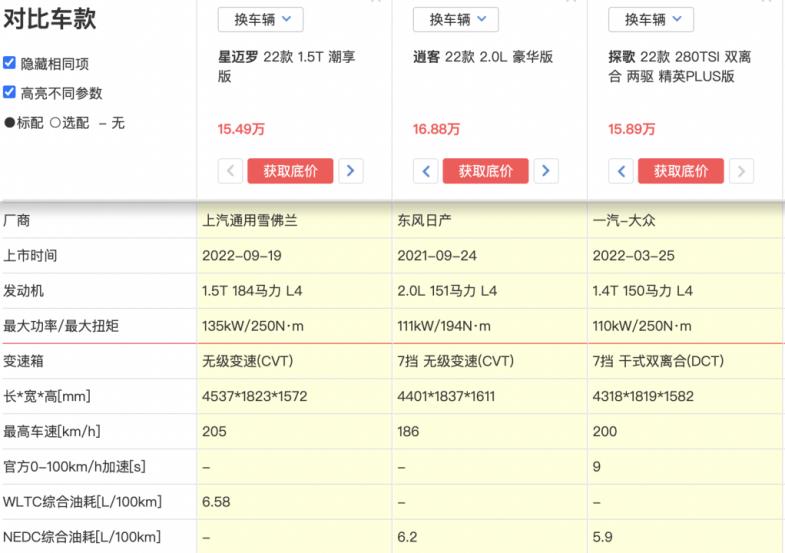Click the 长*宽*高[mm] row label
This screenshot has height=553, width=785.
[47, 396]
